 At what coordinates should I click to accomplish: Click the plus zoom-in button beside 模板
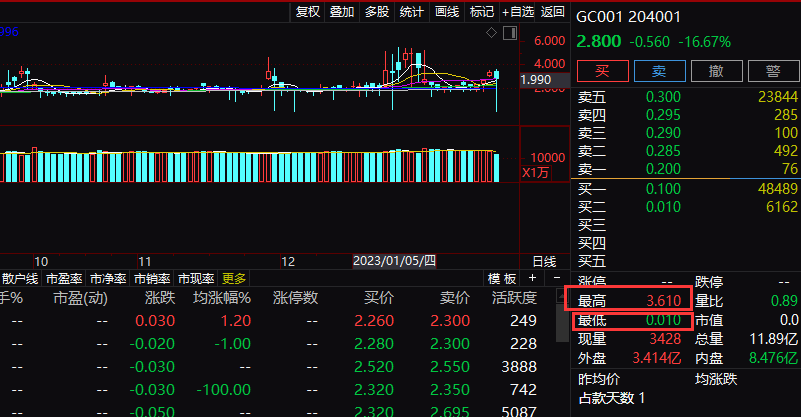click(531, 279)
